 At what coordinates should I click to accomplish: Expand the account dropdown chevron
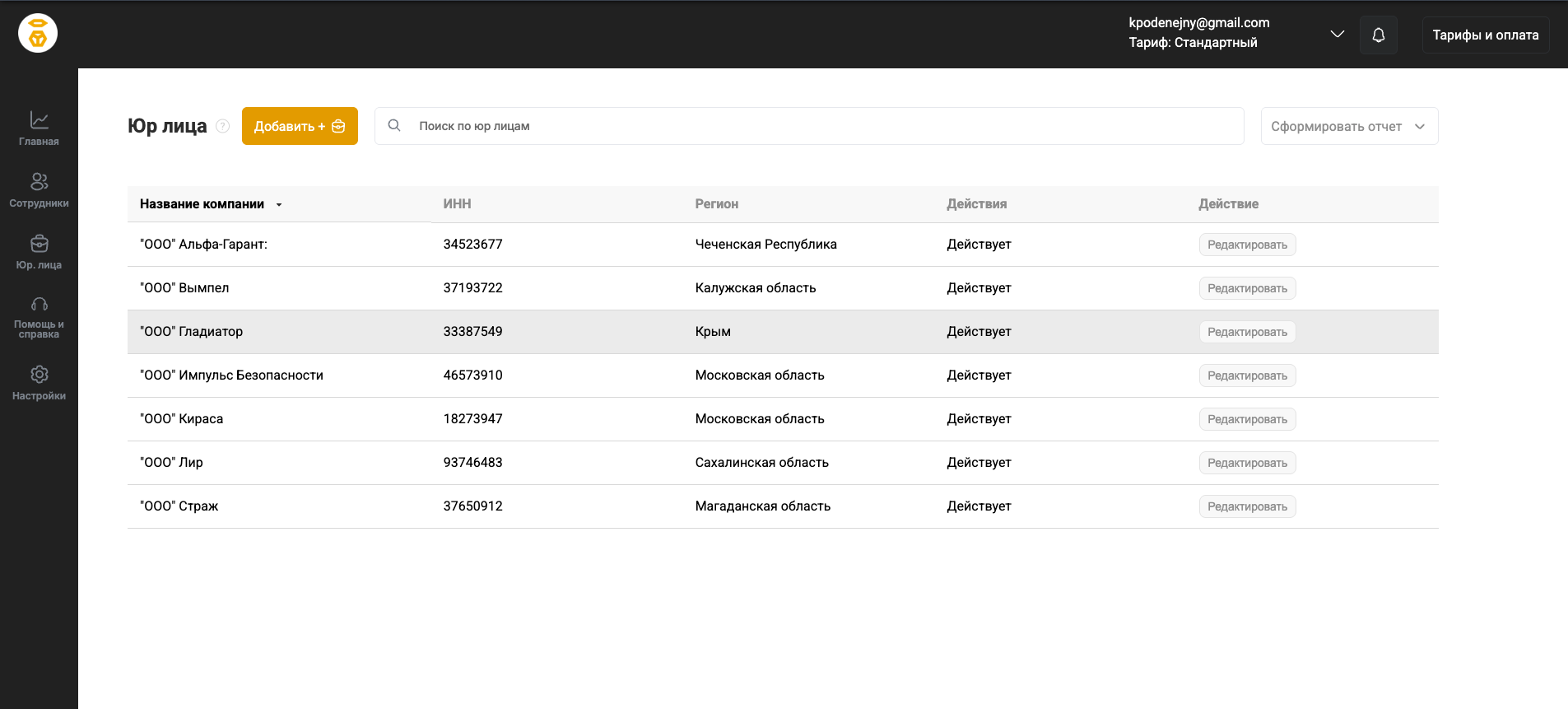click(x=1338, y=35)
